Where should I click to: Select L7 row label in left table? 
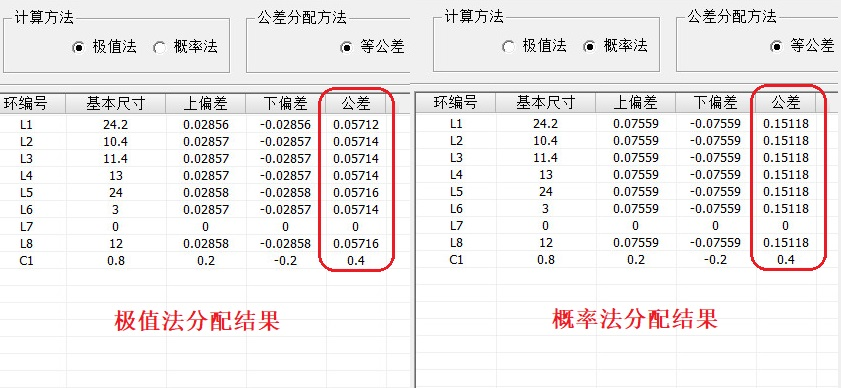pyautogui.click(x=26, y=226)
